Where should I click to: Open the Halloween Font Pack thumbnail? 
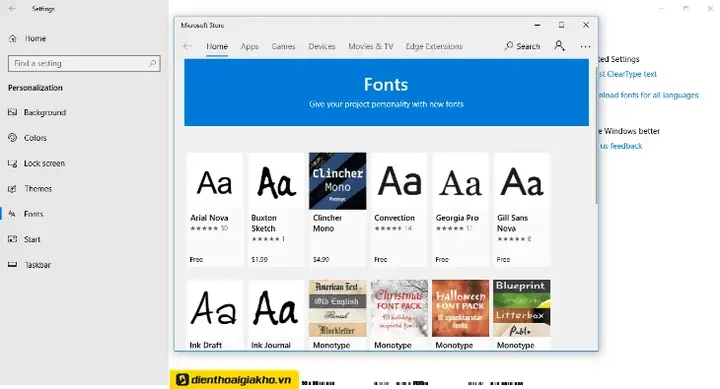[x=461, y=309]
